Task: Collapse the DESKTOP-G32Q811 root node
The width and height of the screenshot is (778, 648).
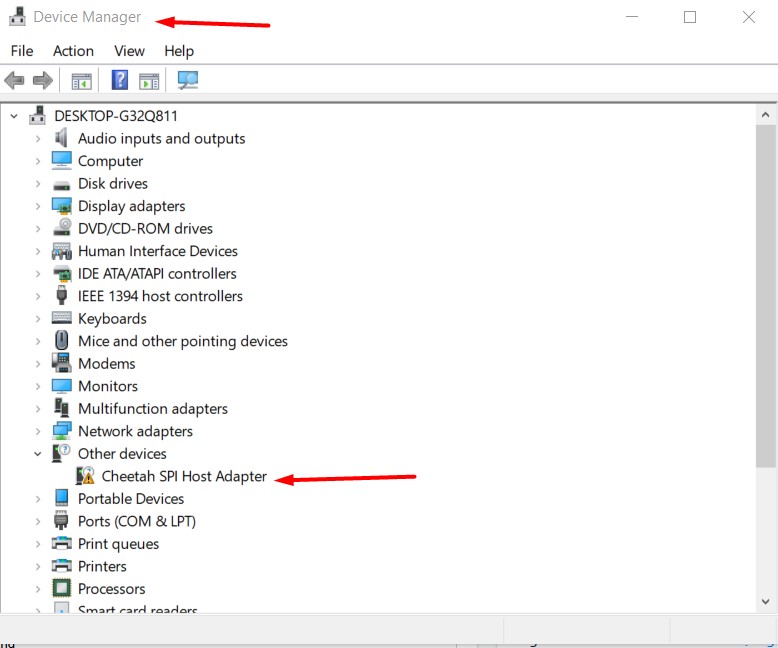Action: 14,116
